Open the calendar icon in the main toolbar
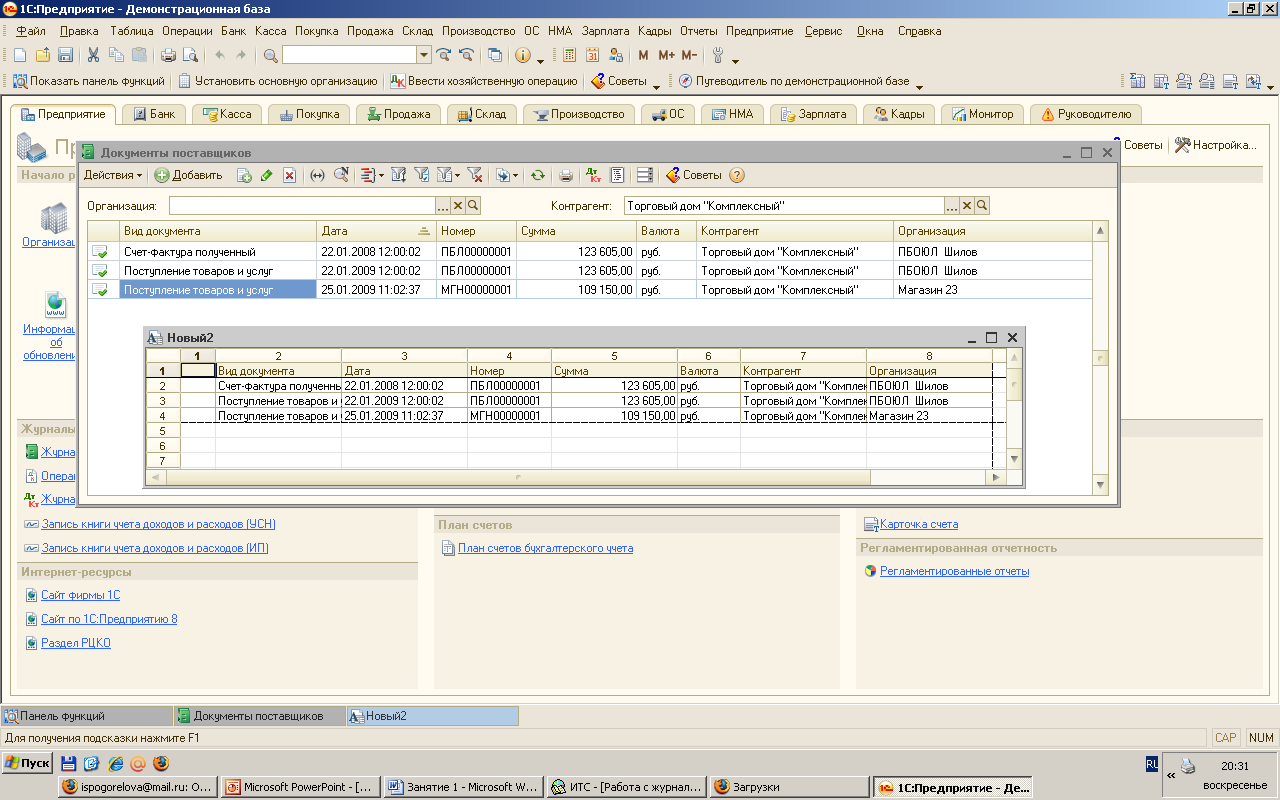Screen dimensions: 1280x800 click(593, 55)
